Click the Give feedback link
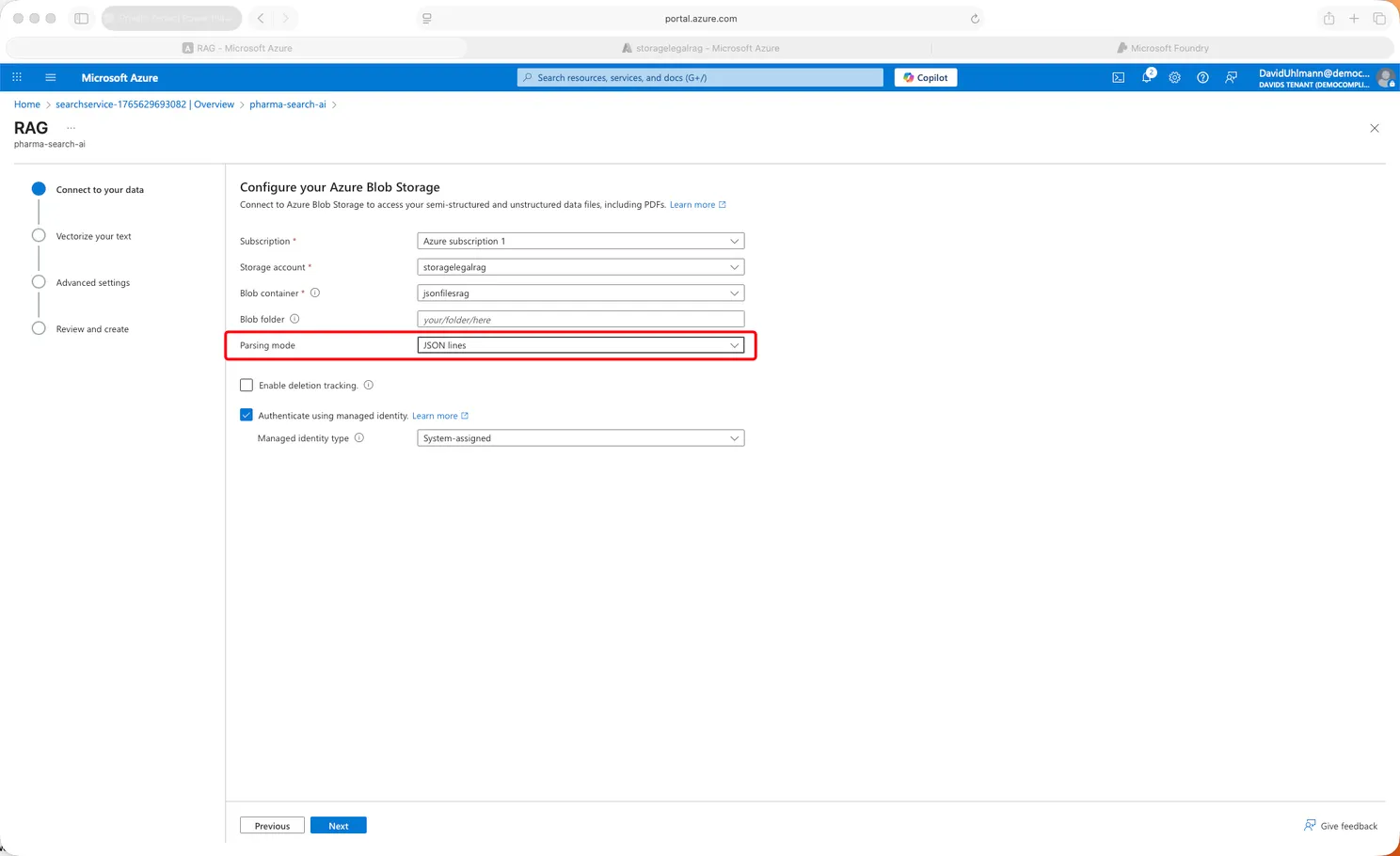The width and height of the screenshot is (1400, 856). click(x=1341, y=826)
